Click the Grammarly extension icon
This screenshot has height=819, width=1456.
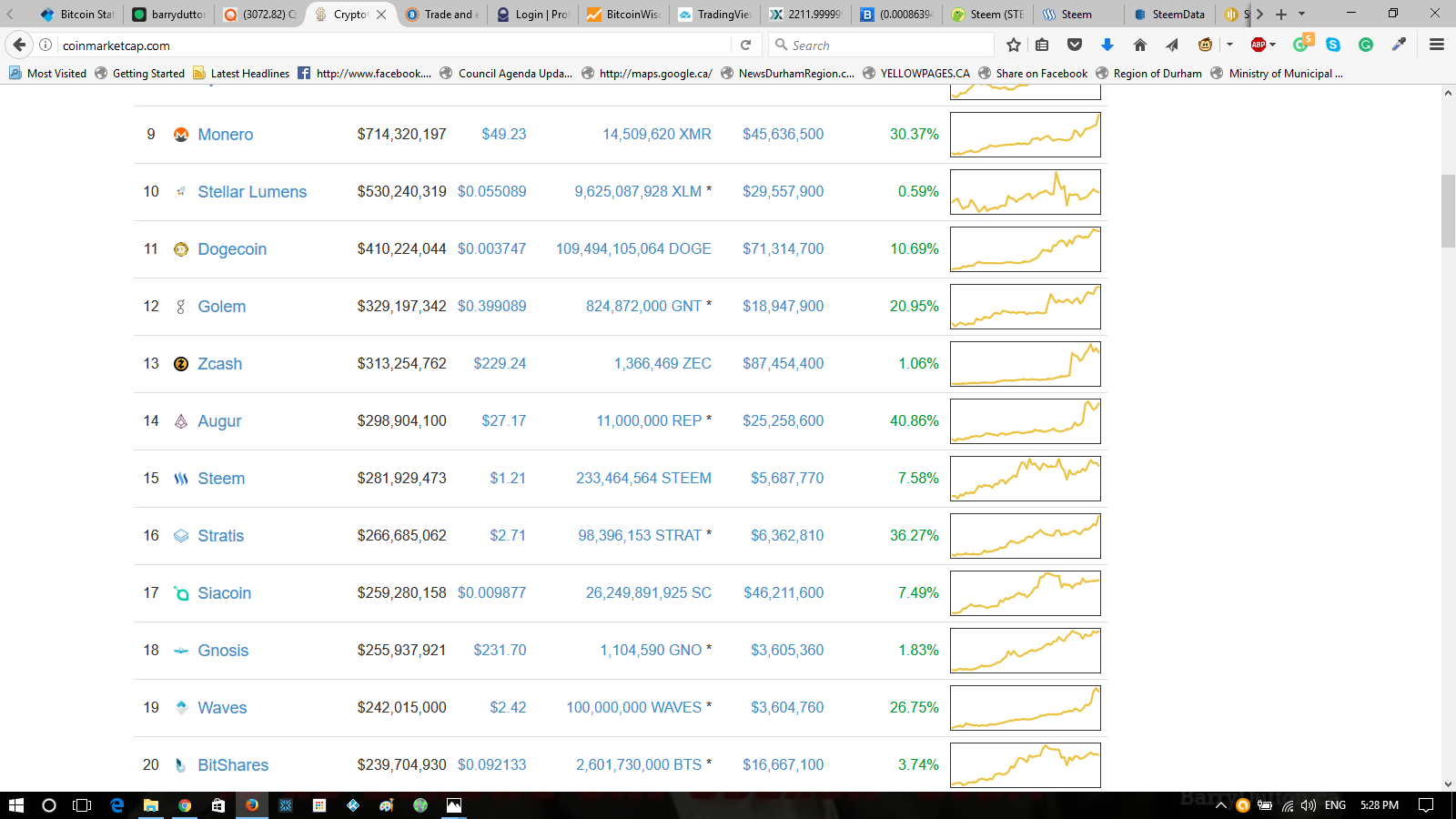(x=1366, y=45)
